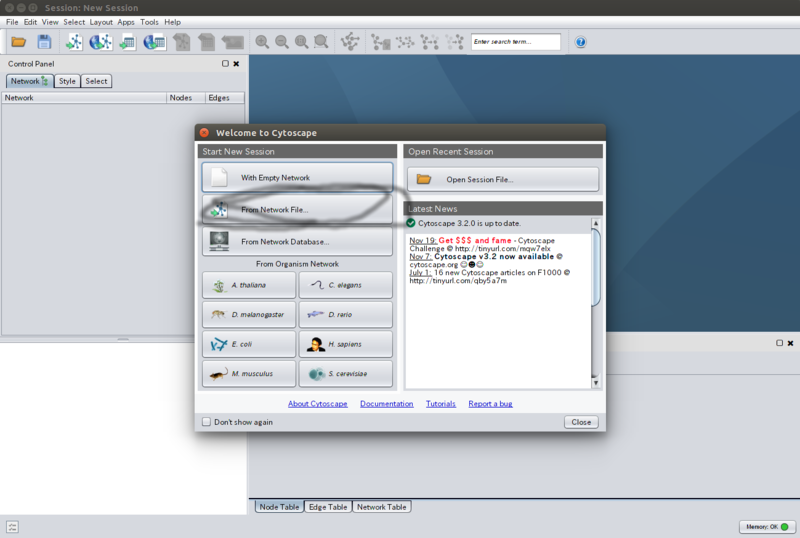Viewport: 800px width, 538px height.
Task: Click the Open Session folder toolbar icon
Action: pyautogui.click(x=18, y=42)
